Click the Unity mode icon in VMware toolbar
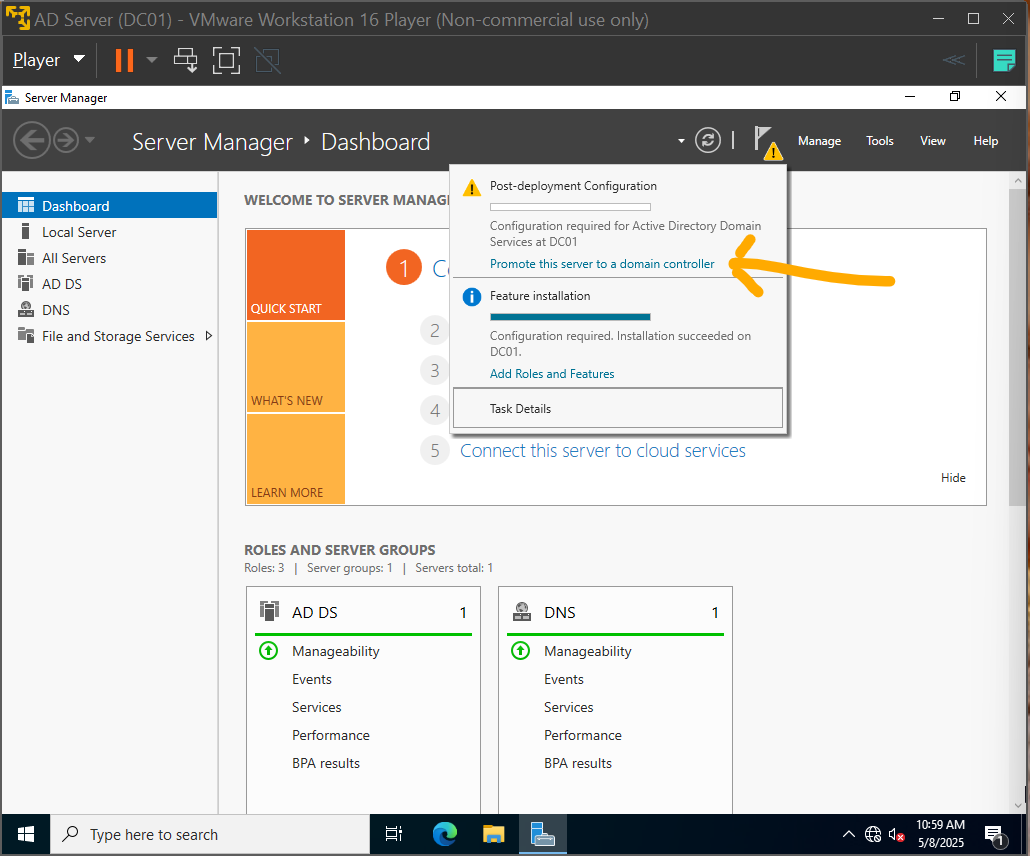The height and width of the screenshot is (856, 1030). click(x=267, y=60)
